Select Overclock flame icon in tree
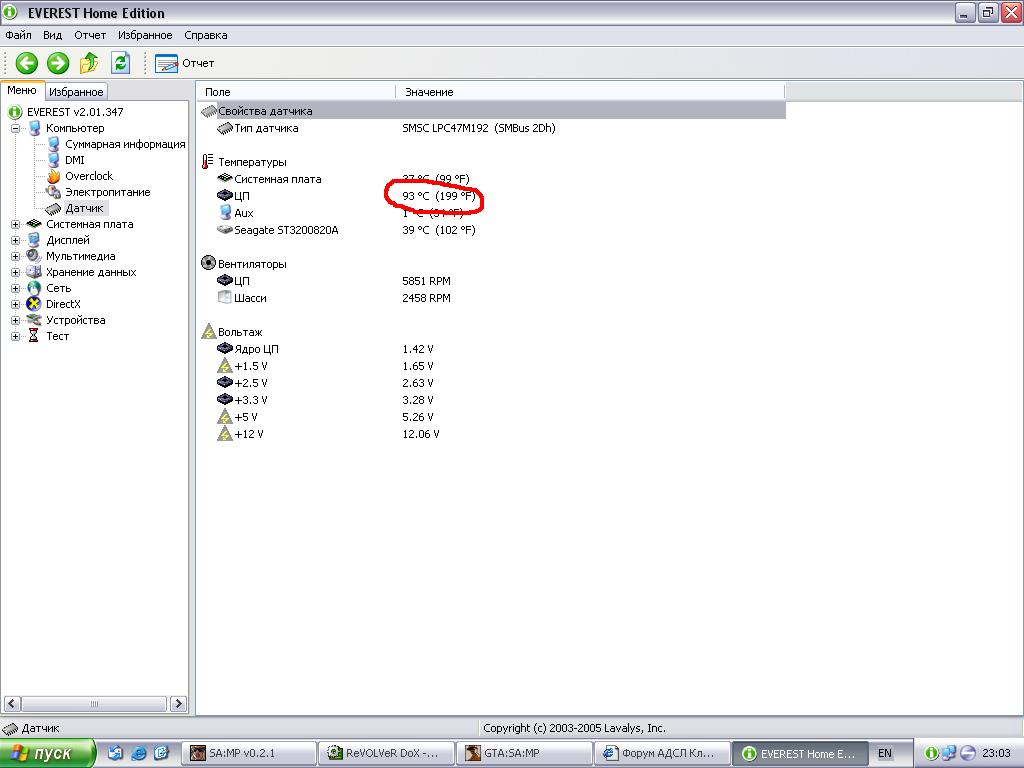Viewport: 1024px width, 768px height. 54,176
